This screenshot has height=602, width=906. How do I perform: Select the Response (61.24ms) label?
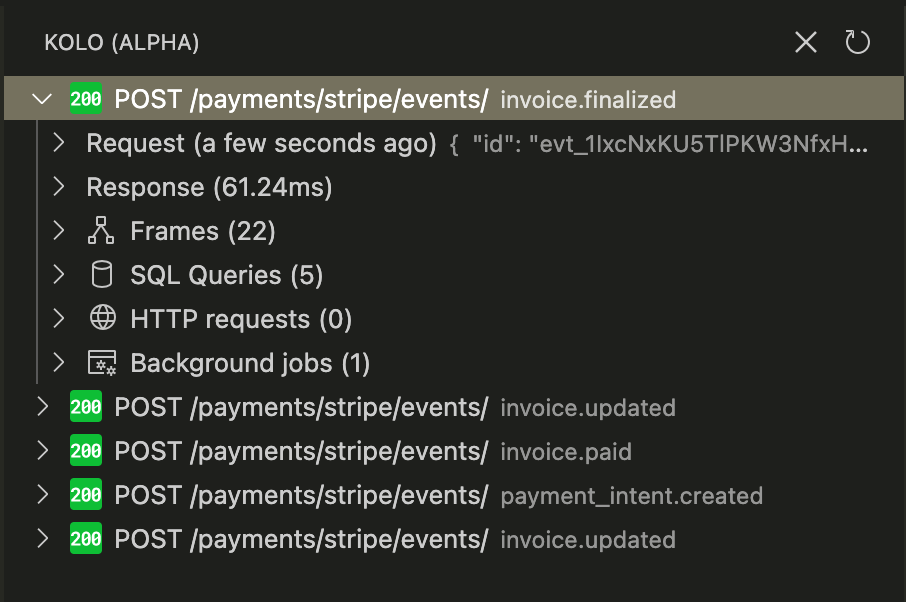[209, 187]
